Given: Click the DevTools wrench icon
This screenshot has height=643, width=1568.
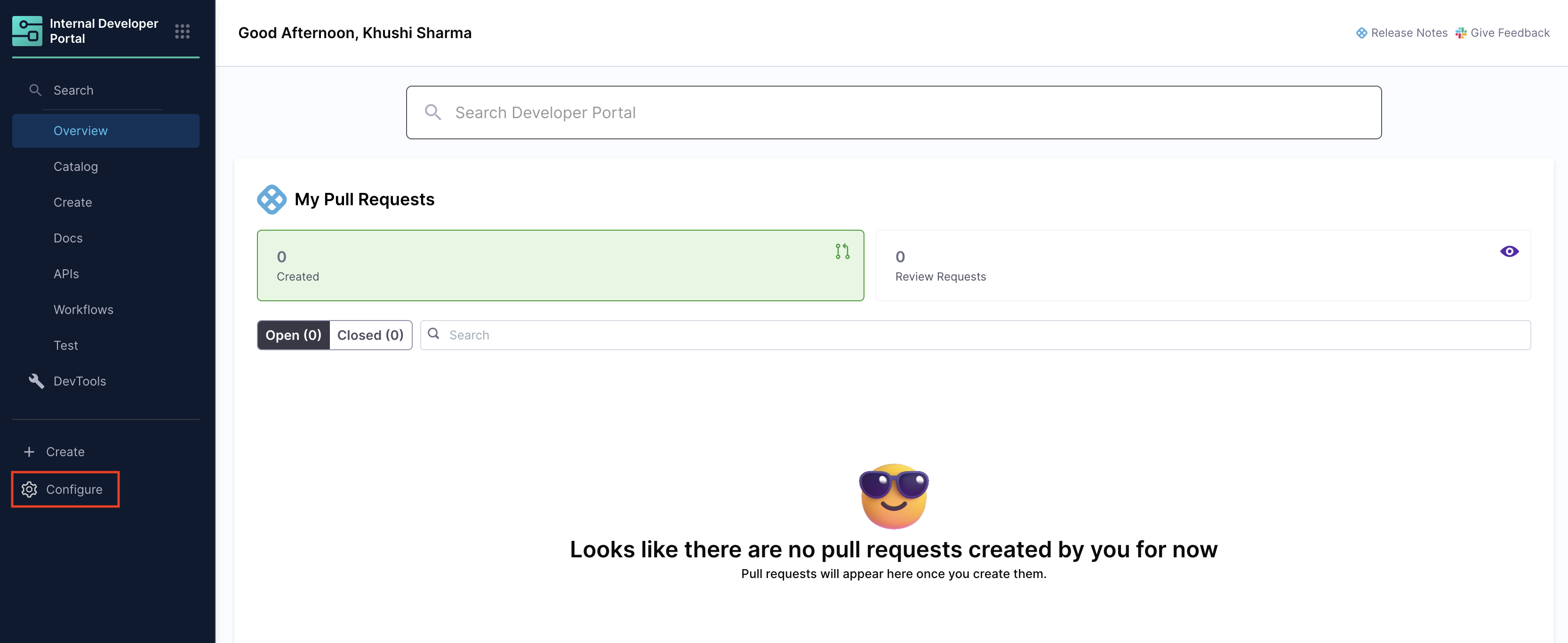Looking at the screenshot, I should pos(36,381).
